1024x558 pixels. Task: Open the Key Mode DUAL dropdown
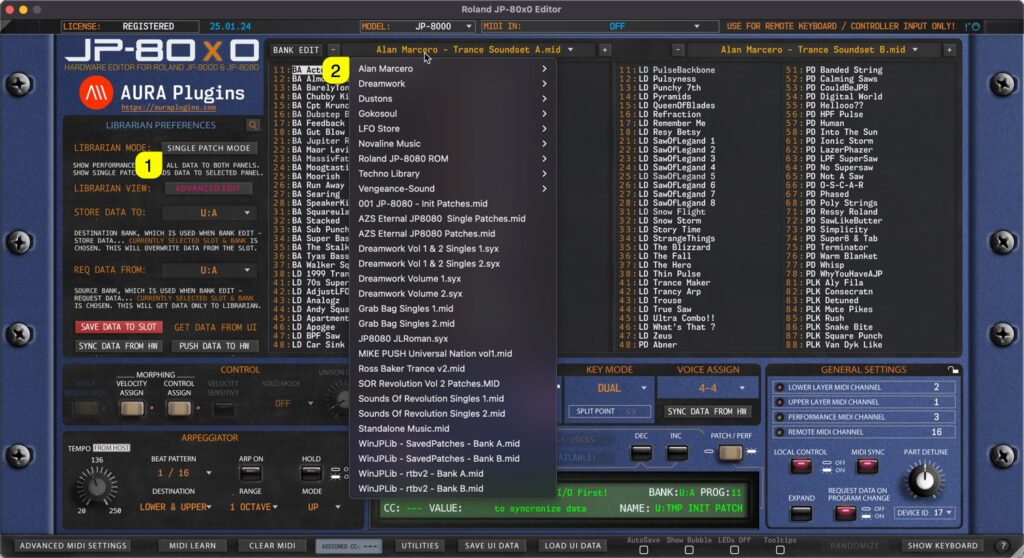click(608, 388)
